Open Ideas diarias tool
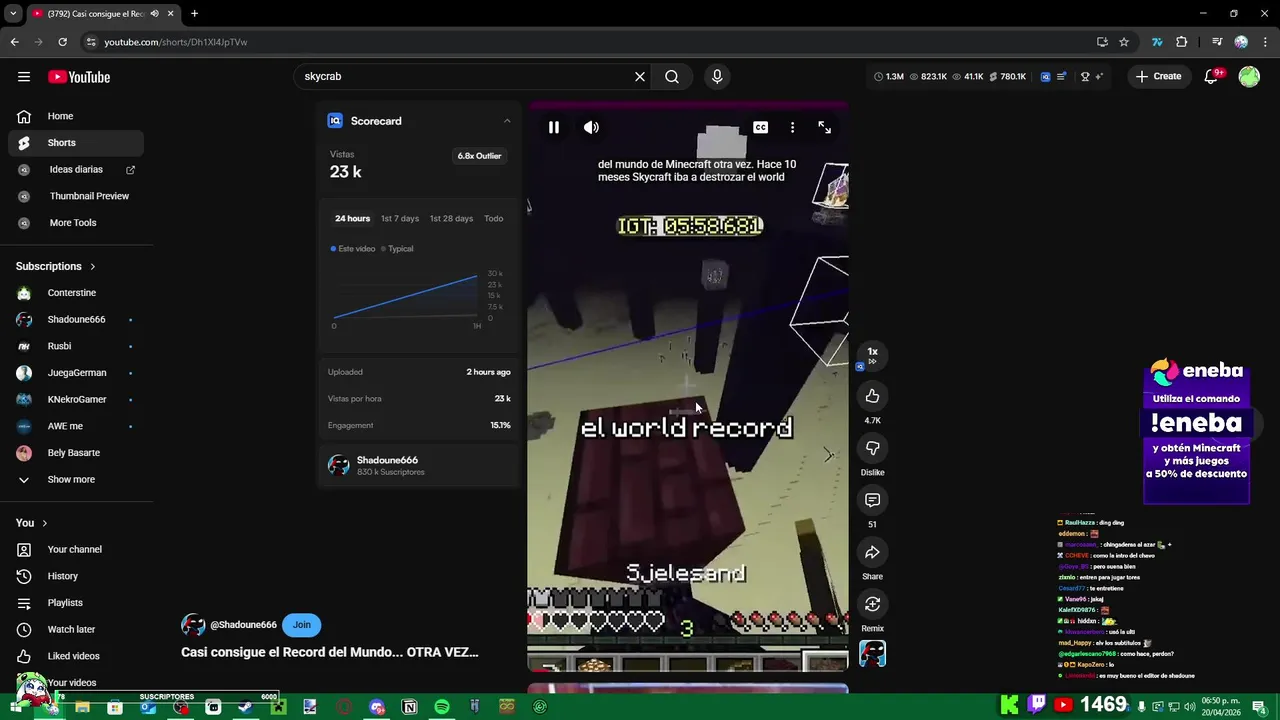This screenshot has width=1280, height=720. click(x=76, y=170)
